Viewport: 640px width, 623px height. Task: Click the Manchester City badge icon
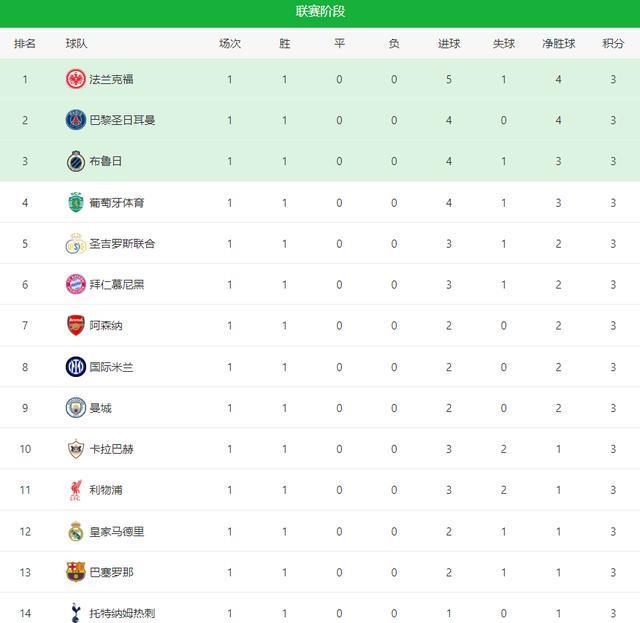(x=76, y=408)
